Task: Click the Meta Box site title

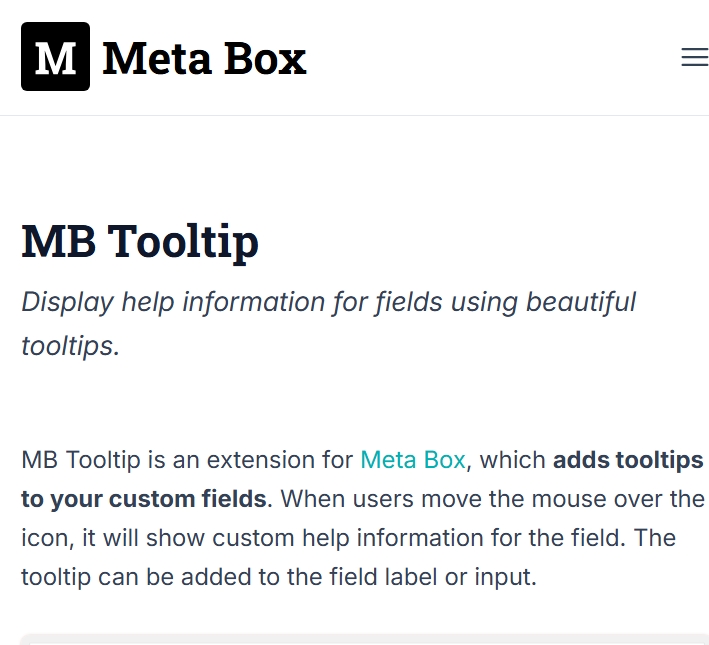Action: coord(204,58)
